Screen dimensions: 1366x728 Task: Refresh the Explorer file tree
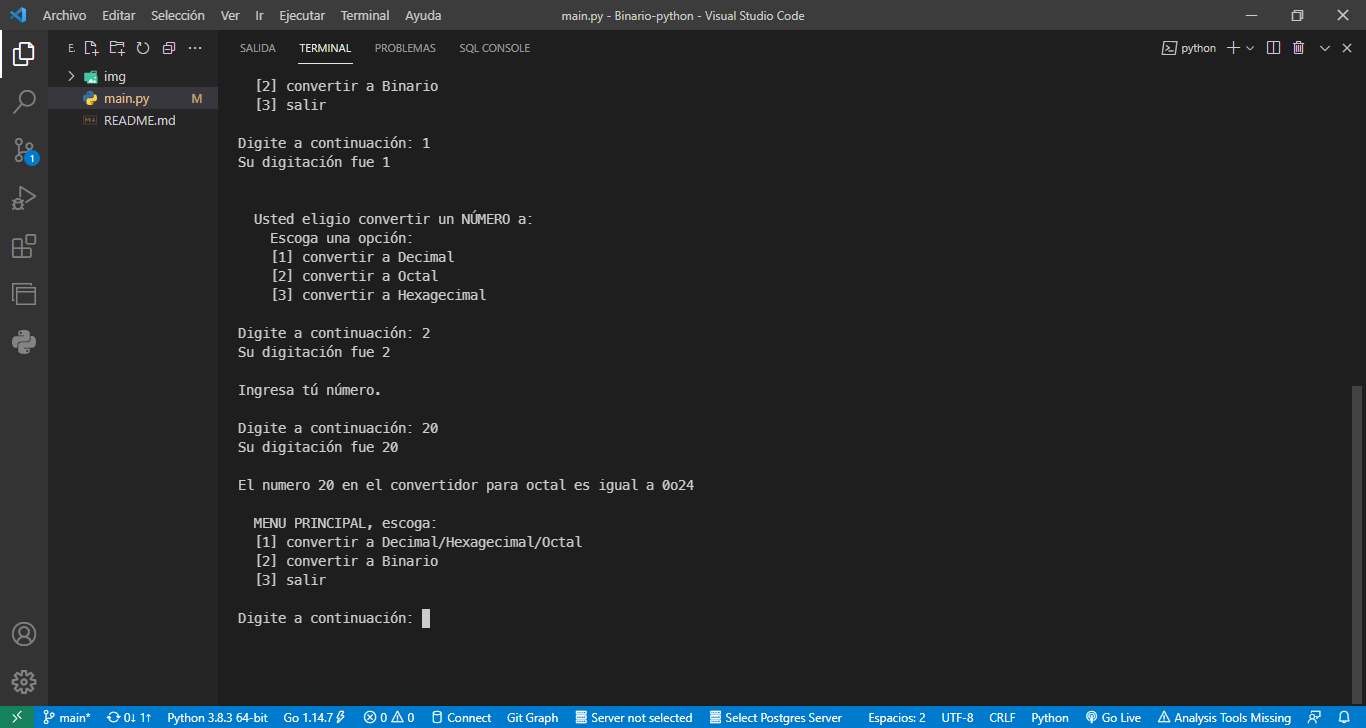point(143,48)
